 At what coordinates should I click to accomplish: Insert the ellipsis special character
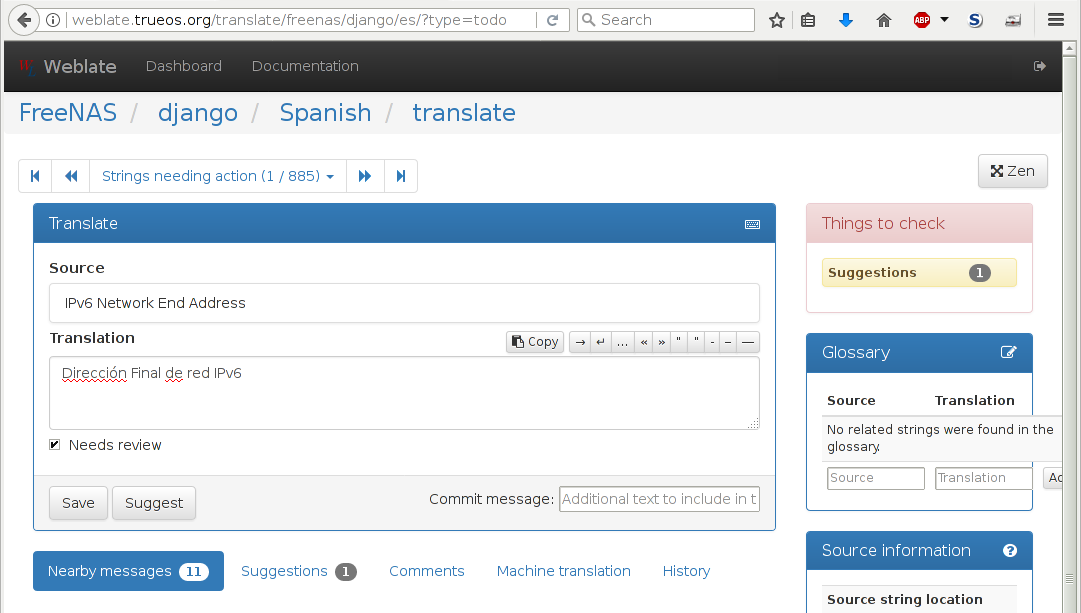click(x=622, y=341)
